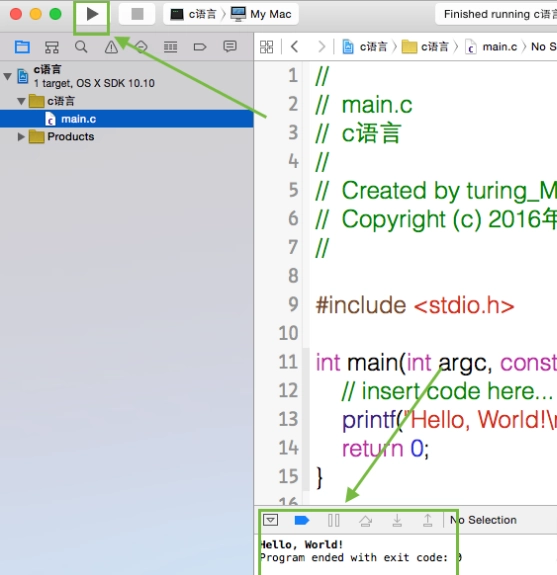Click No Selection in debug bar
Screen dimensions: 557x575
click(483, 520)
